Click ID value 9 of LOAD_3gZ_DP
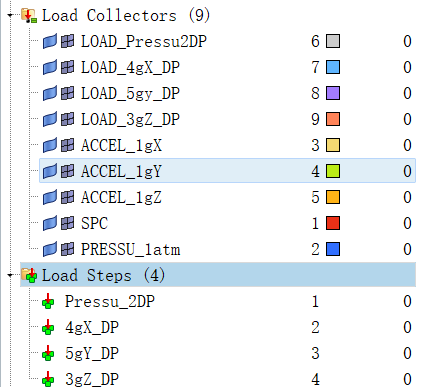Viewport: 423px width, 387px height. (x=315, y=119)
